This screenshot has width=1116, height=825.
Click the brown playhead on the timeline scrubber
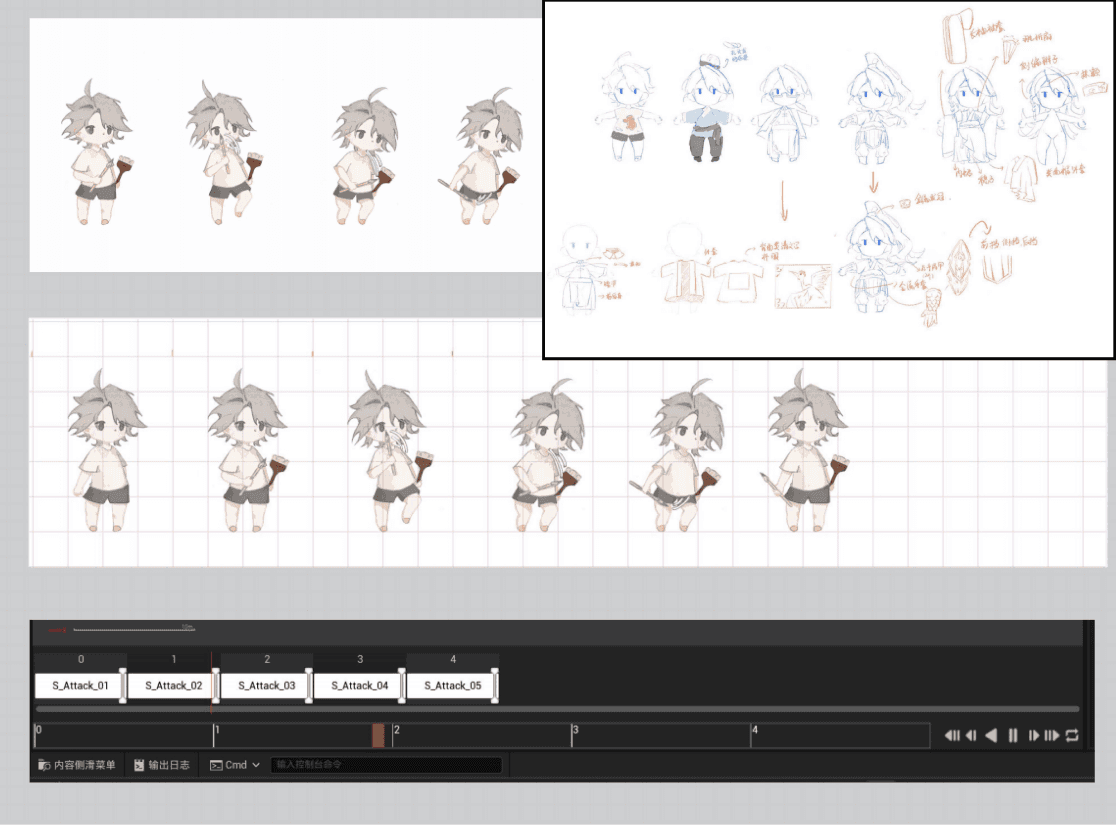pos(378,735)
